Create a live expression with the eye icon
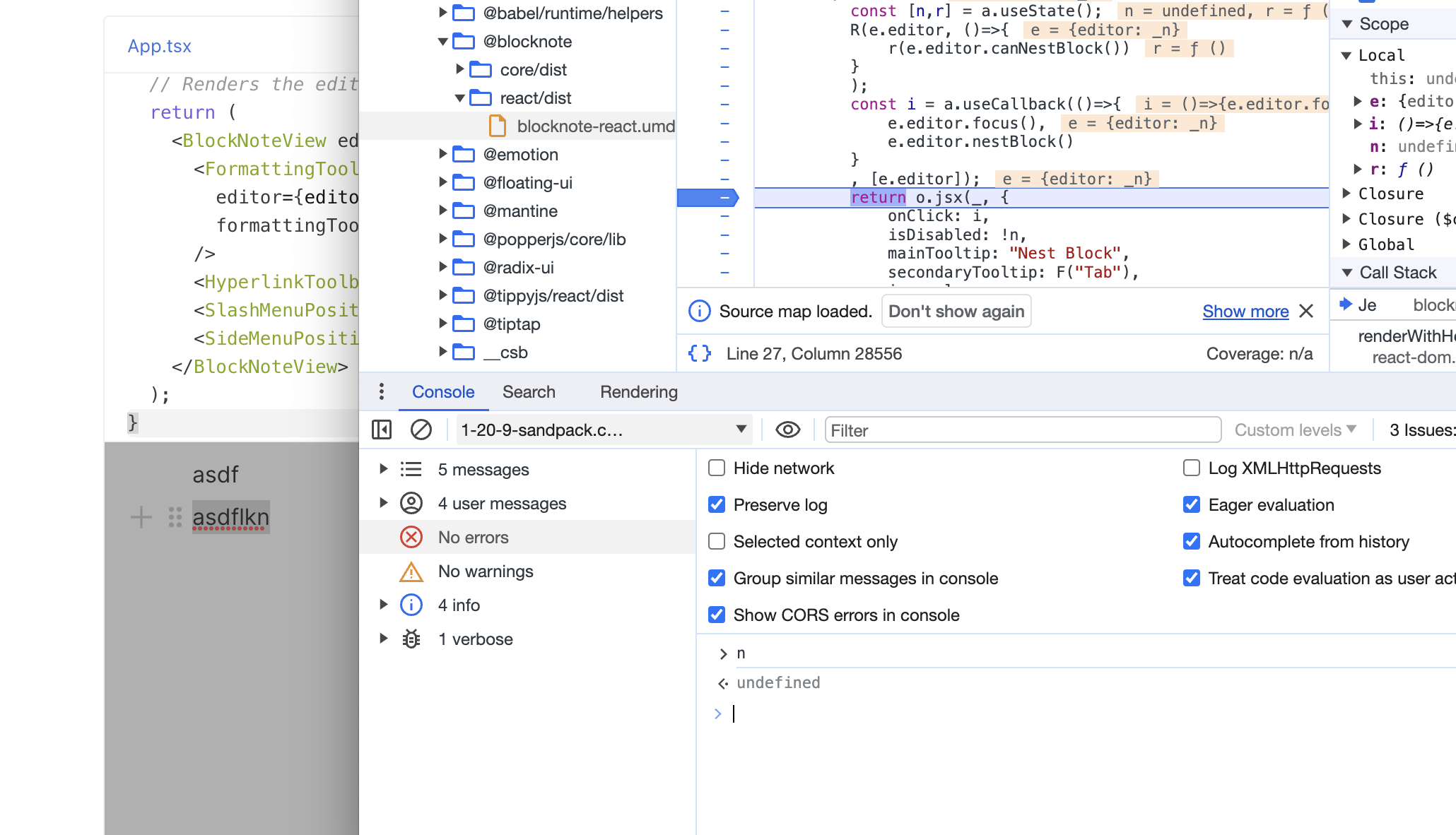Viewport: 1456px width, 835px height. point(787,430)
